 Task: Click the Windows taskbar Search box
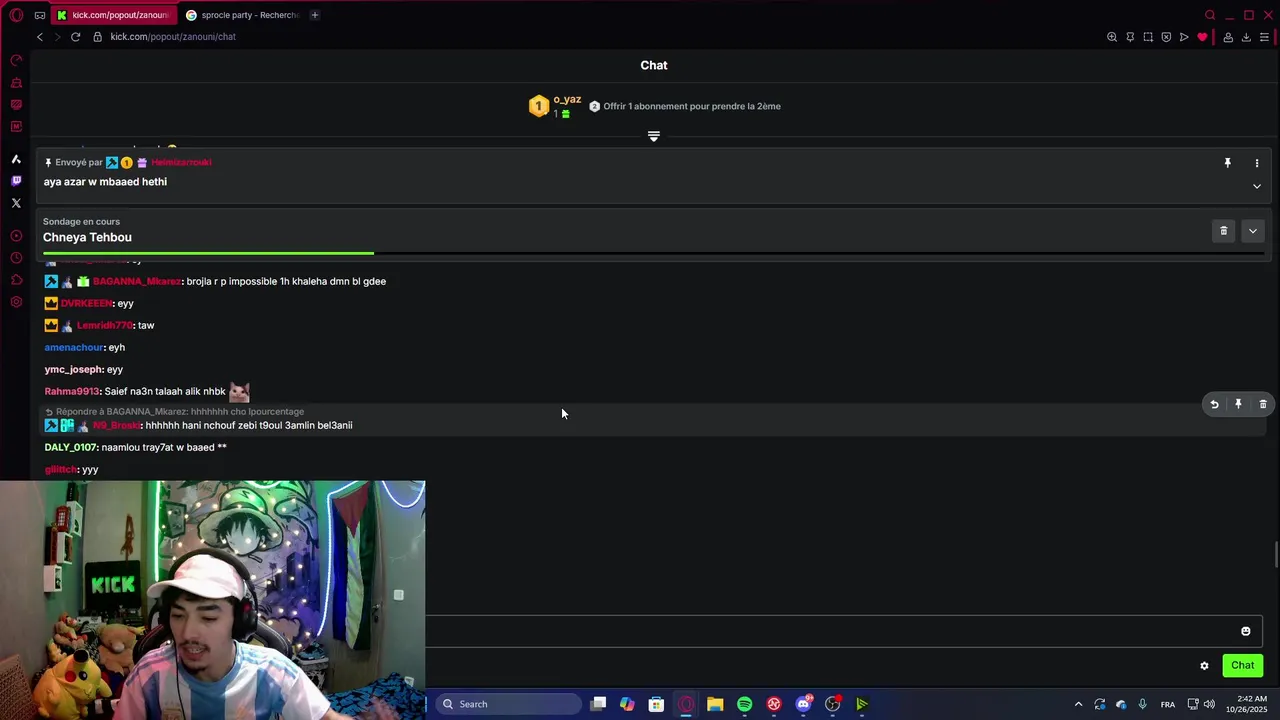pyautogui.click(x=511, y=704)
